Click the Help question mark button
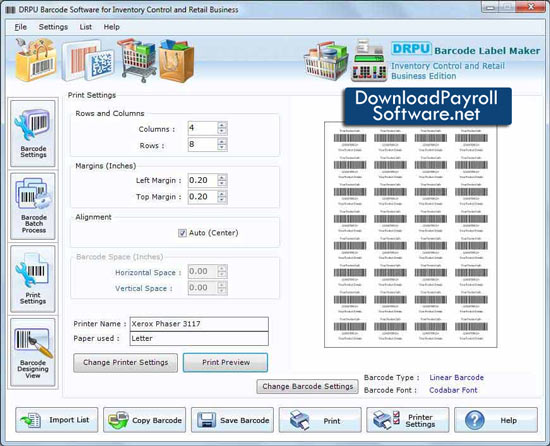The height and width of the screenshot is (446, 550). coord(496,420)
